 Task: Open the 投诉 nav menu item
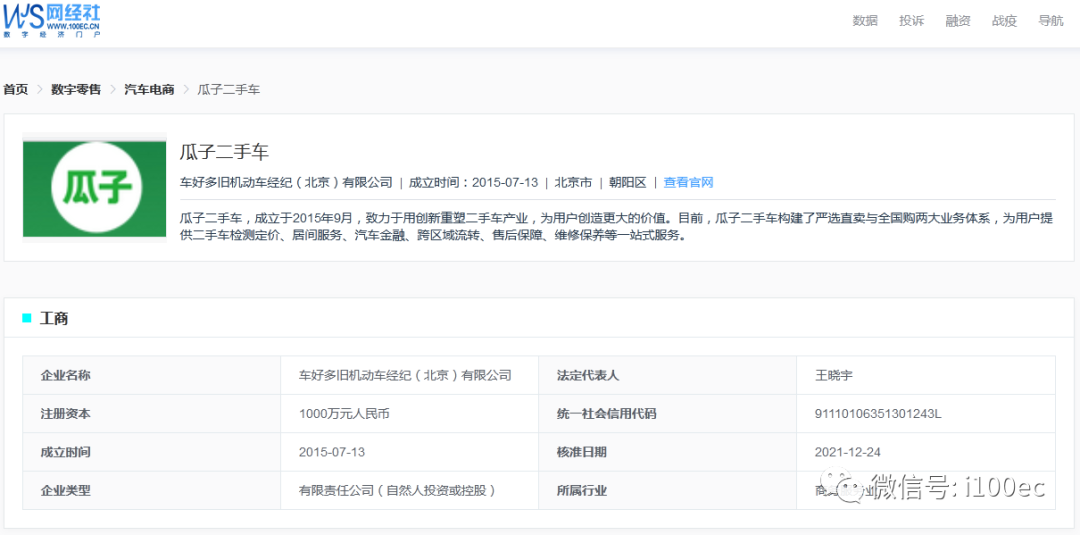point(911,21)
